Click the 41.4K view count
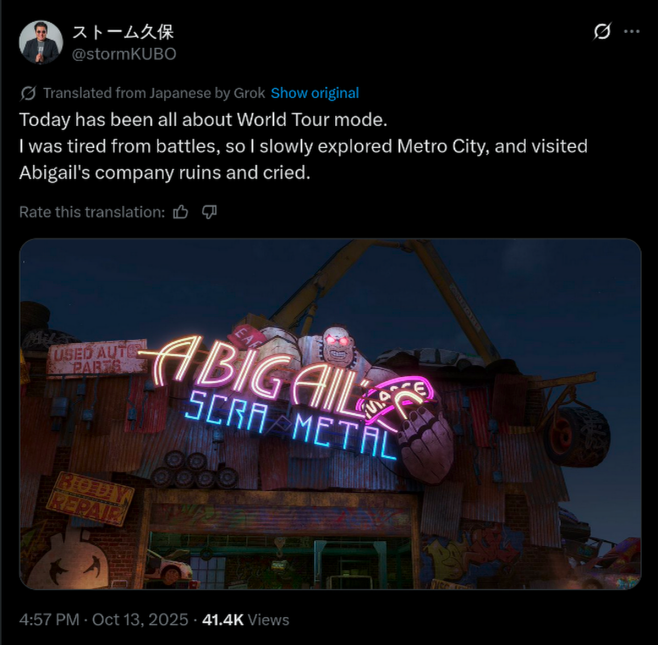The image size is (658, 645). point(223,620)
